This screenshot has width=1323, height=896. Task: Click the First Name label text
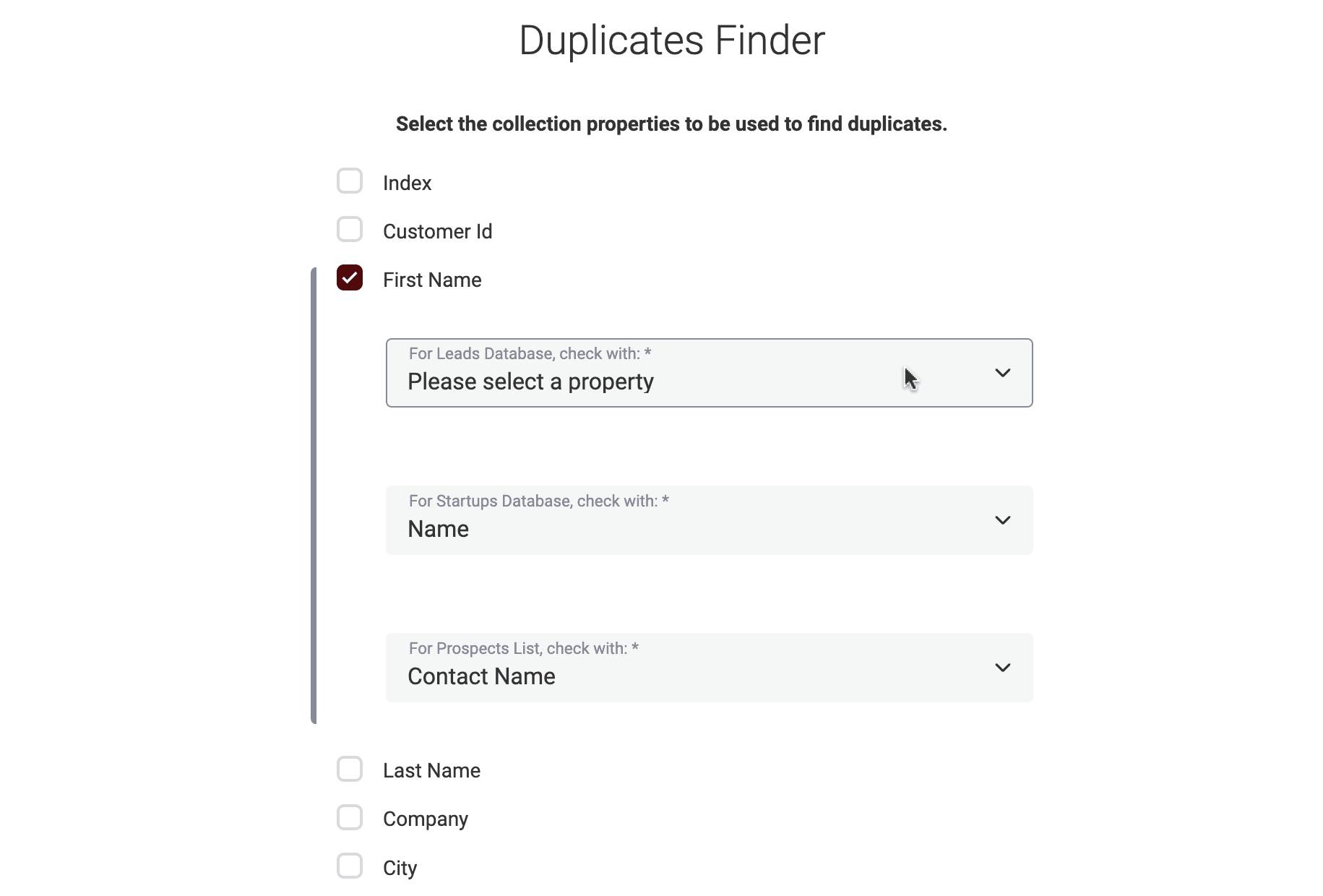pyautogui.click(x=432, y=280)
